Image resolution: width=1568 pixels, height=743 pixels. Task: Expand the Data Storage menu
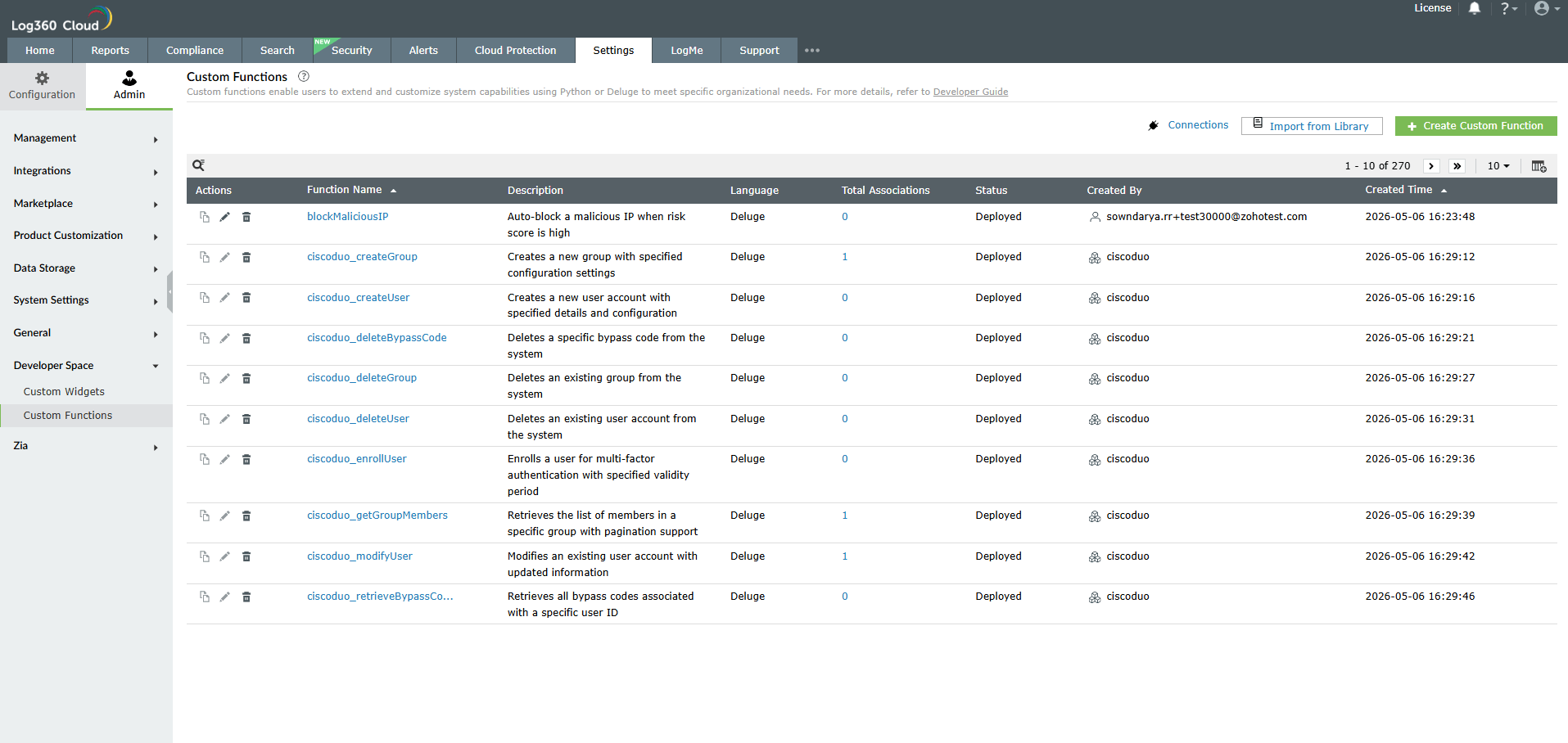tap(86, 268)
